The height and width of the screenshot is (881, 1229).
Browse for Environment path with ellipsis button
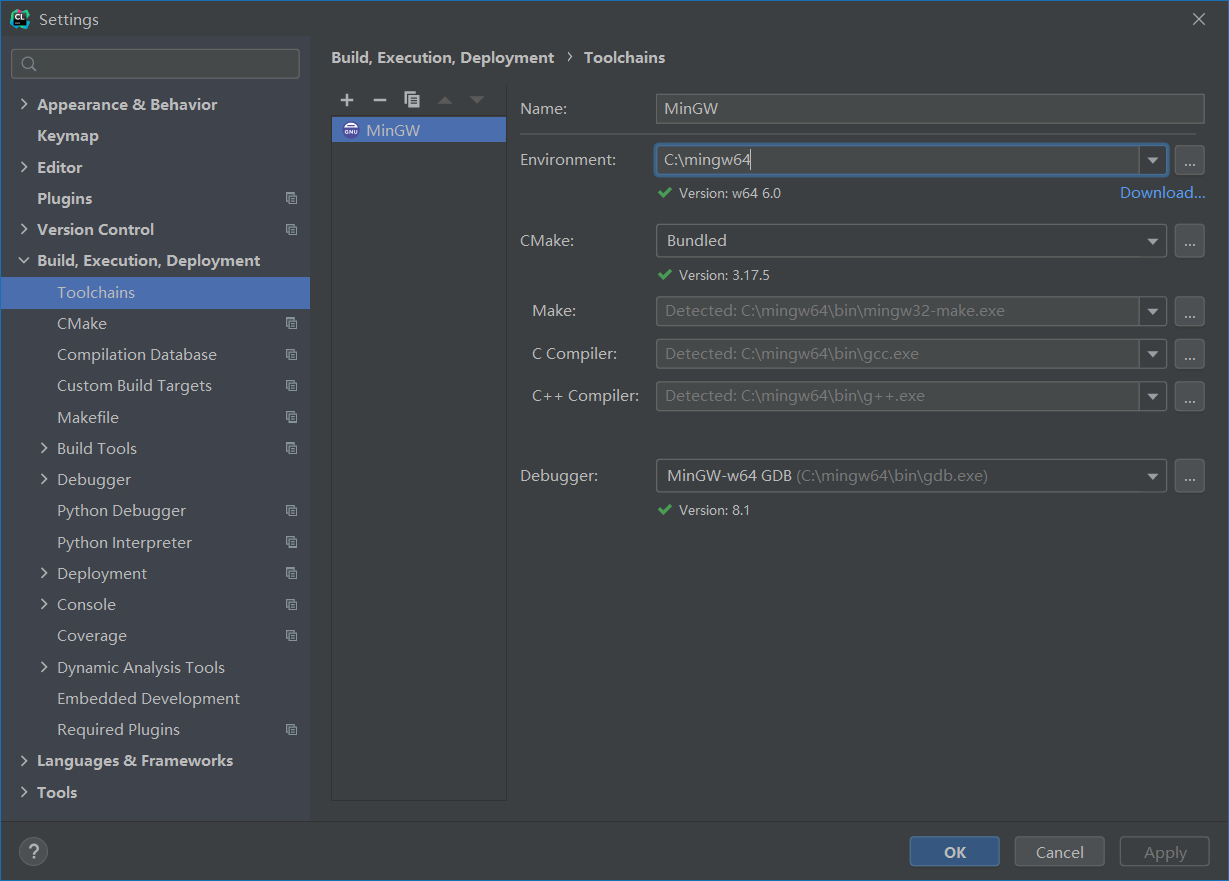pos(1189,160)
